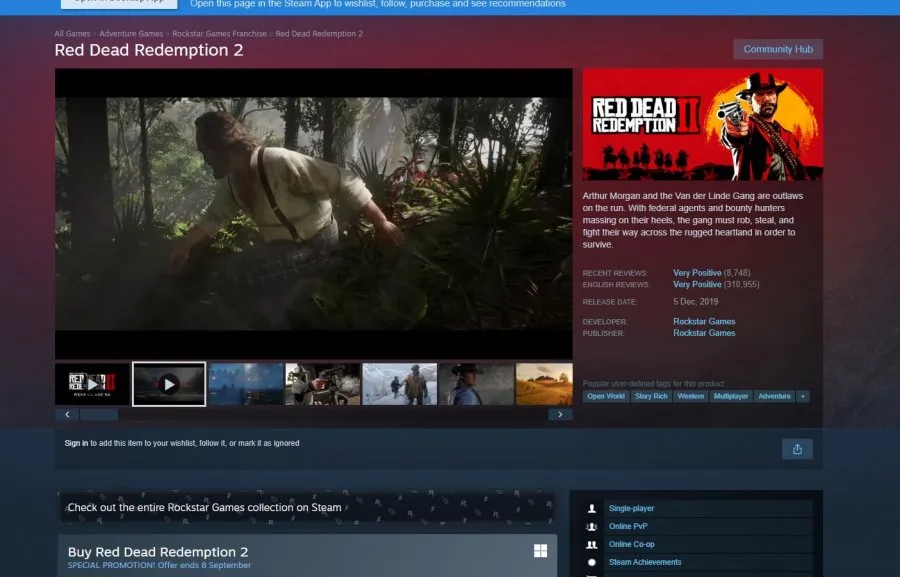
Task: Click the Sign in link
Action: [76, 443]
